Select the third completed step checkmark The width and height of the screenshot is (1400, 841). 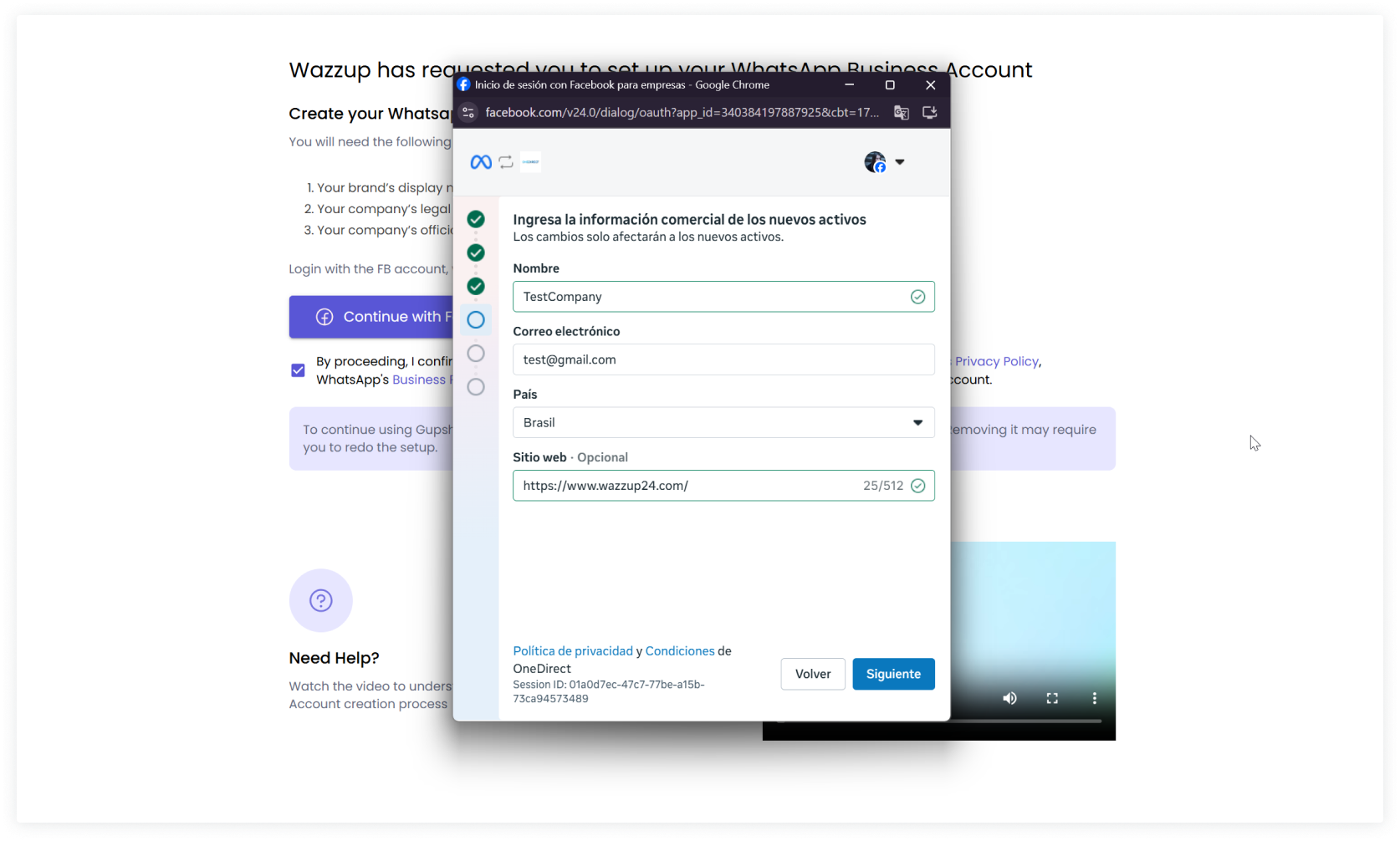tap(476, 286)
